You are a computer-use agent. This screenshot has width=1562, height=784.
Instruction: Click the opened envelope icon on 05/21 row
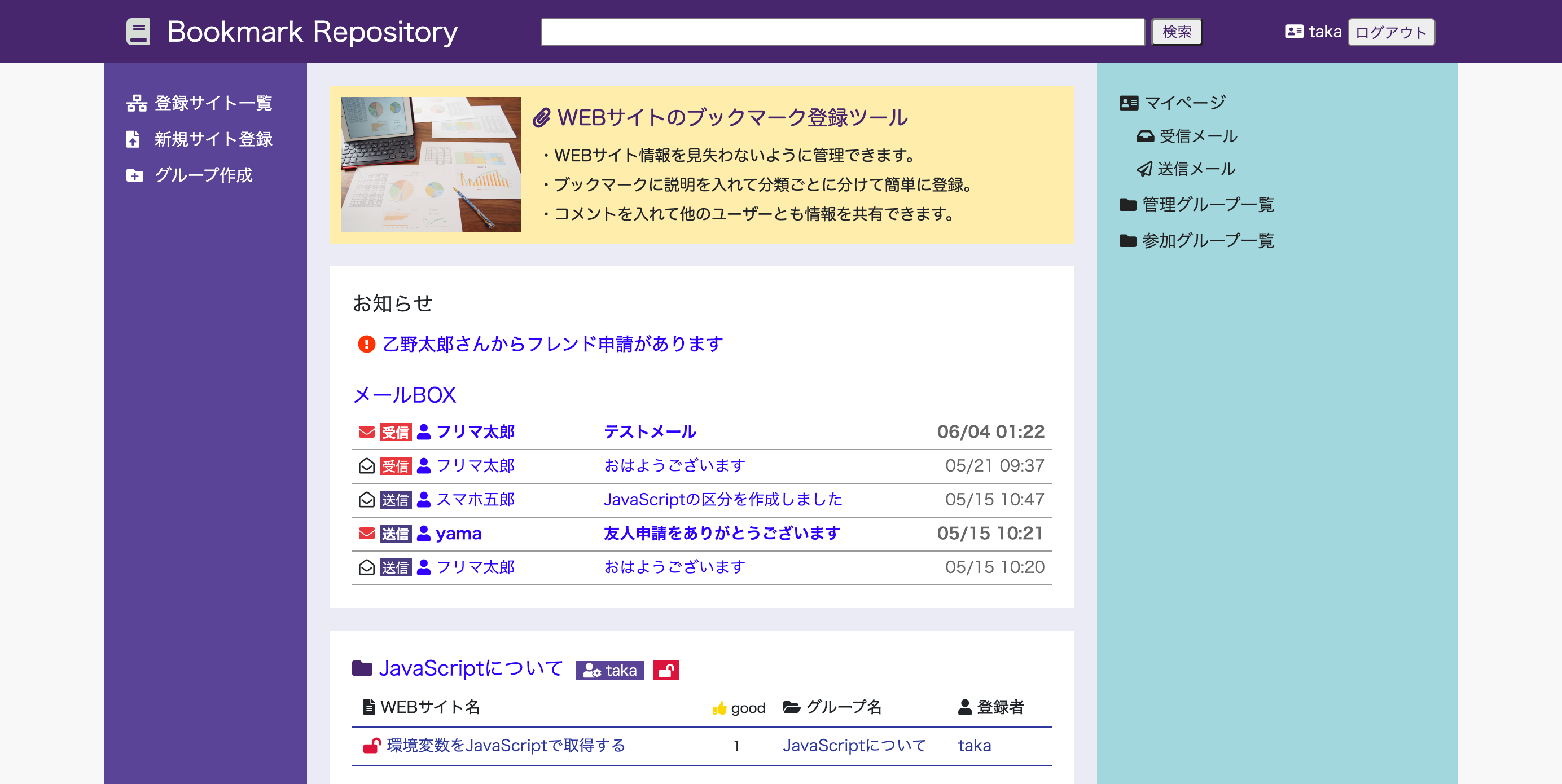(x=366, y=465)
